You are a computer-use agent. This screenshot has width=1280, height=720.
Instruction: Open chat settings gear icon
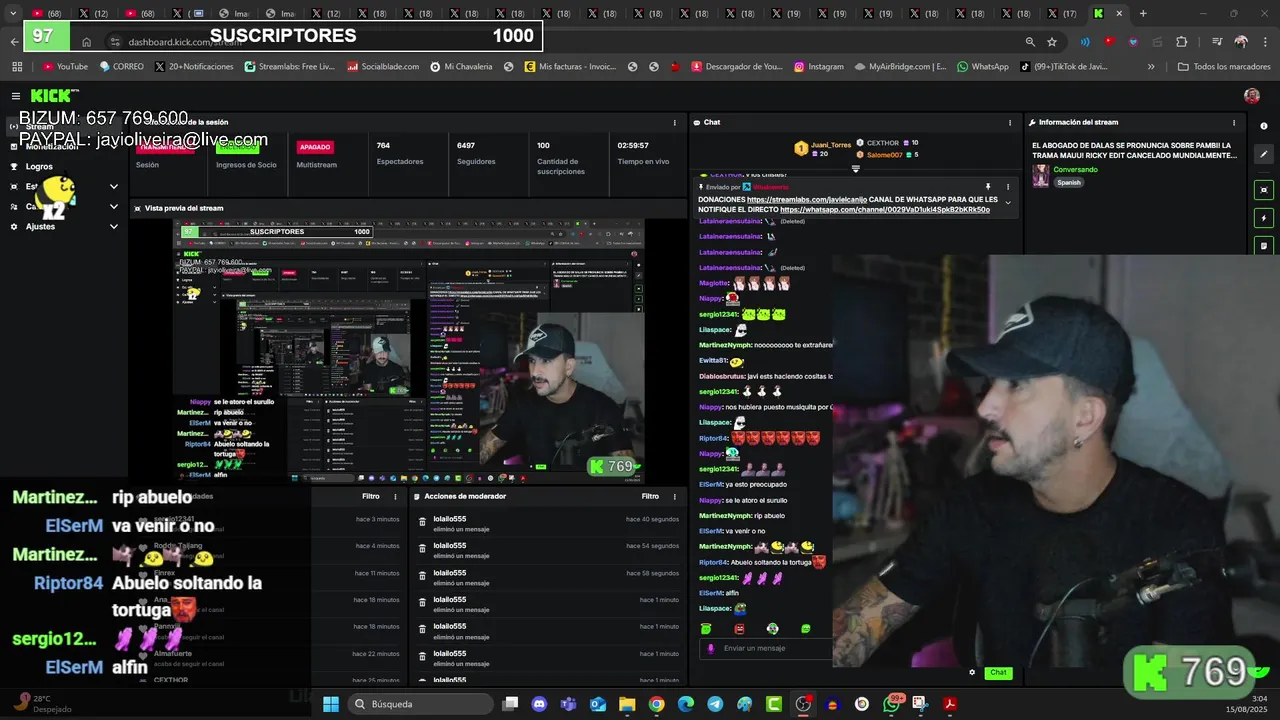tap(972, 672)
